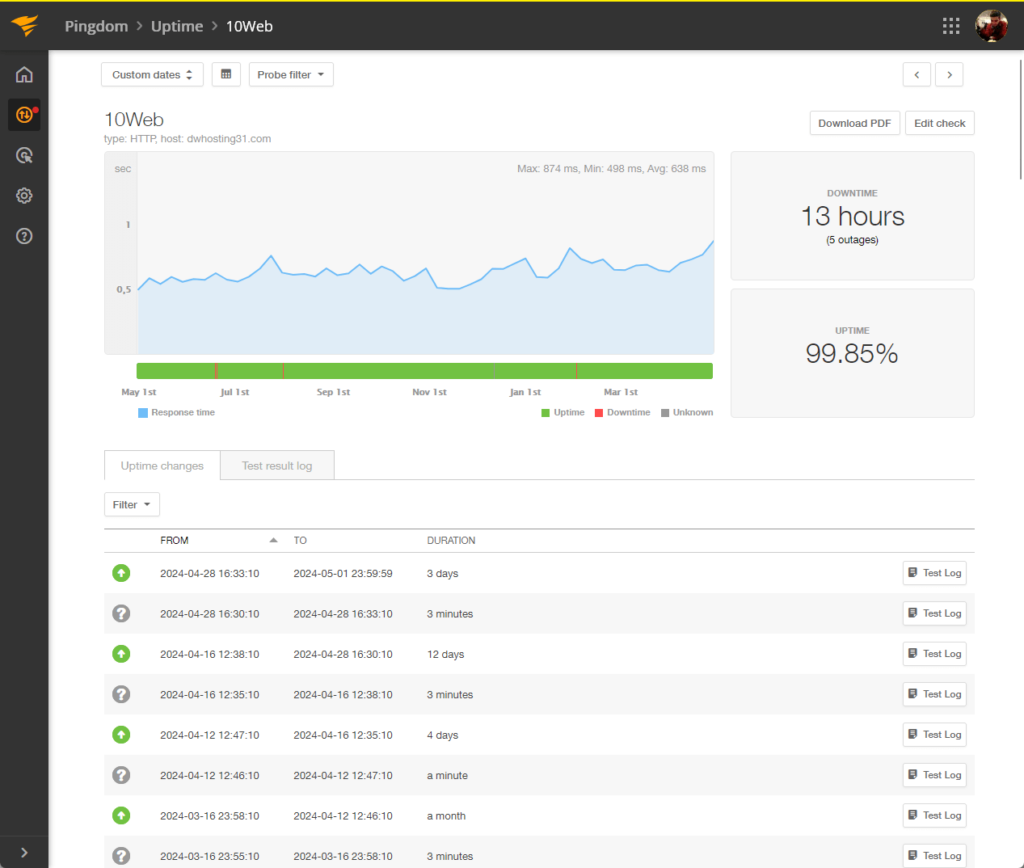This screenshot has width=1024, height=868.
Task: Open Test Log for 2024-04-16 12:38:10 row
Action: click(x=935, y=654)
